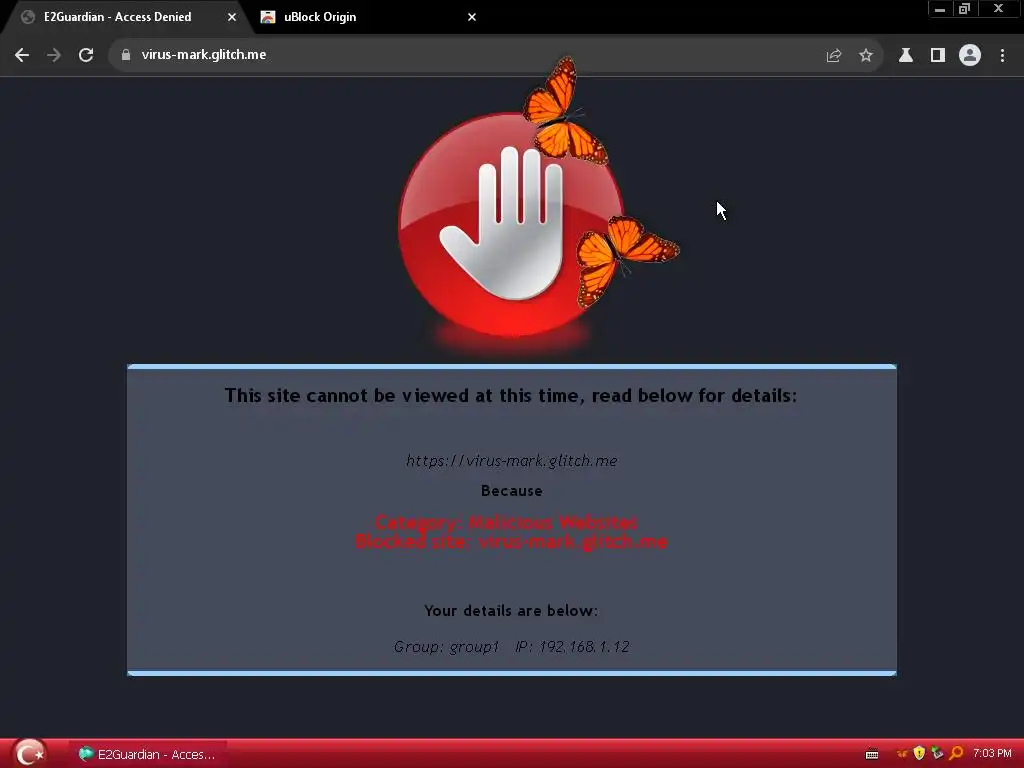The width and height of the screenshot is (1024, 768).
Task: Close the E2Guardian - Access Denied tab
Action: point(232,17)
